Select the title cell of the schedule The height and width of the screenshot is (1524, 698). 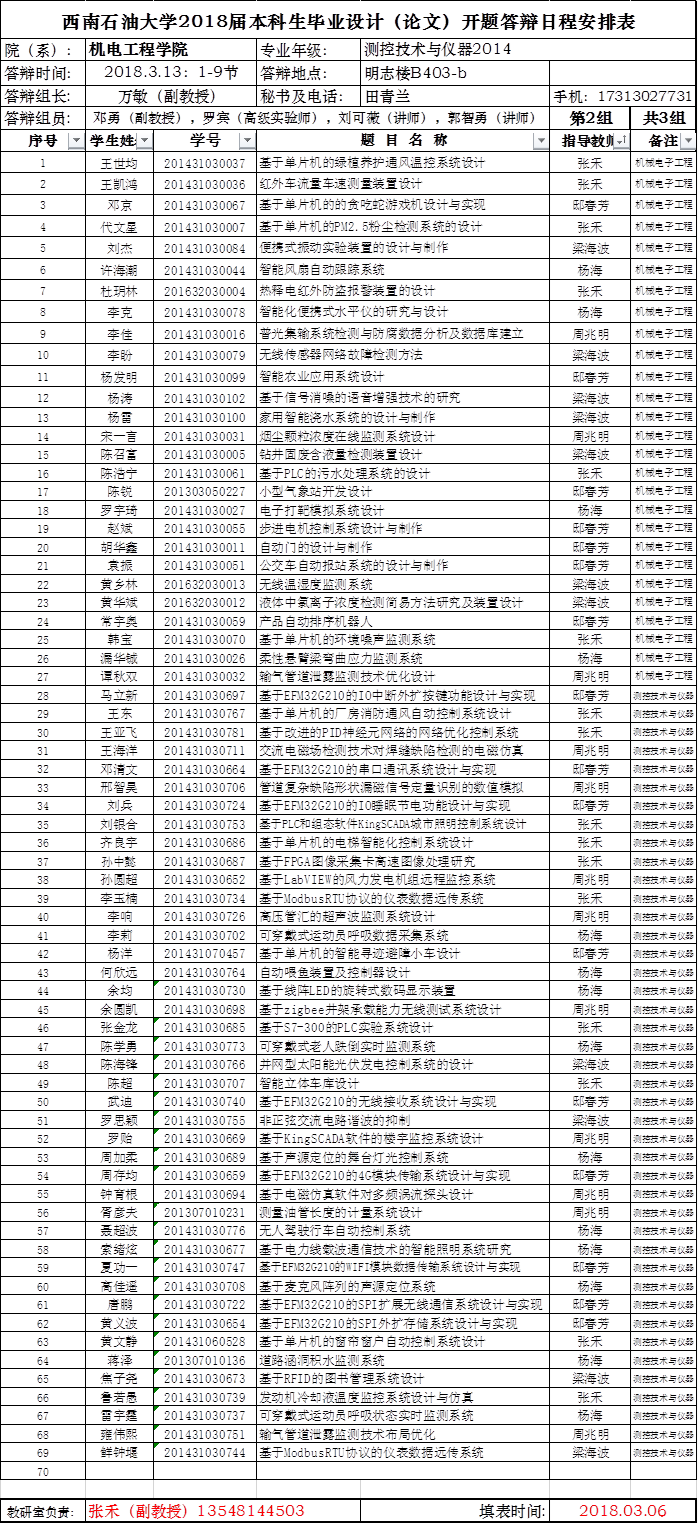(348, 22)
